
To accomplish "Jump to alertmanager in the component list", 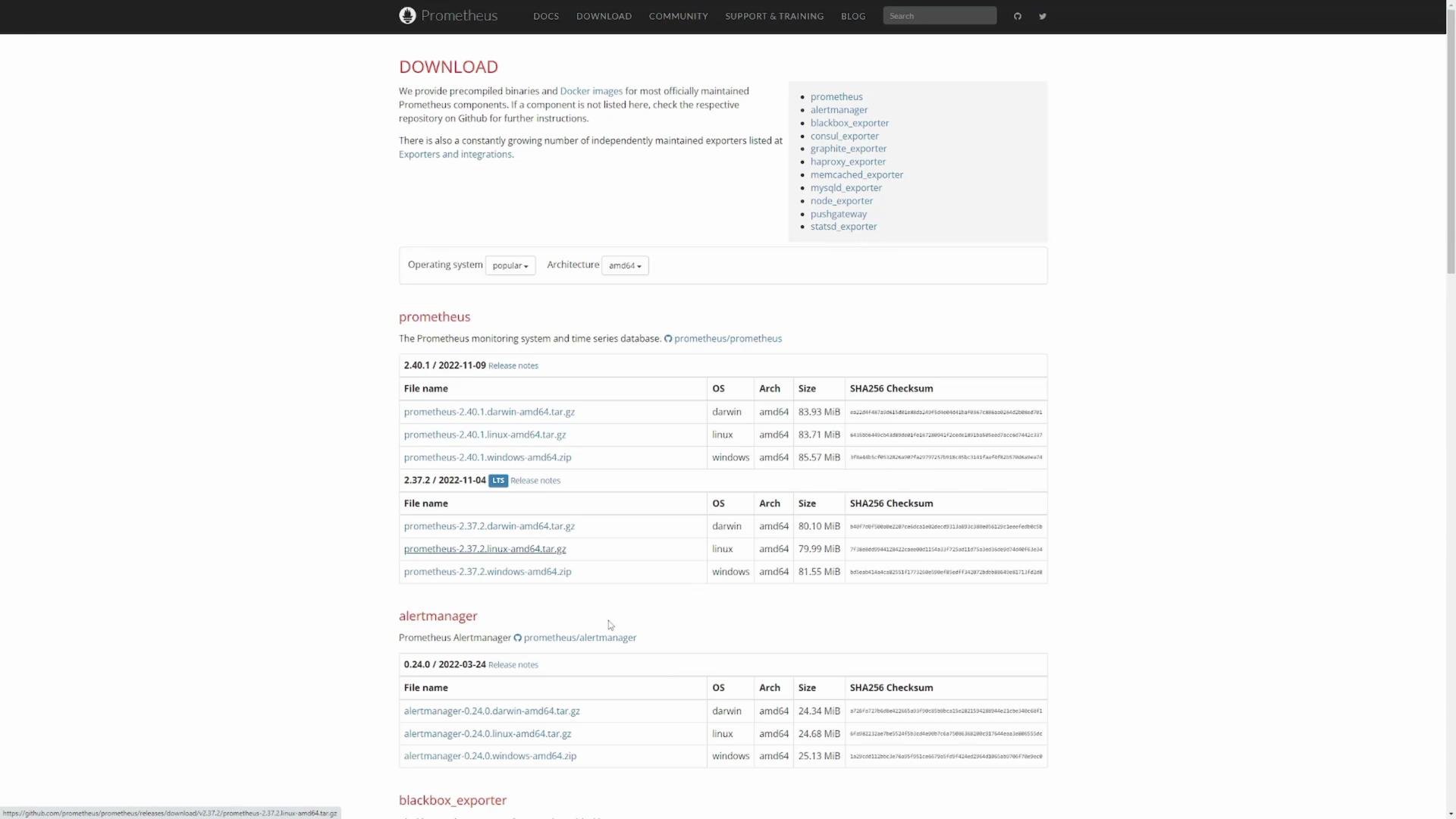I will tap(839, 110).
